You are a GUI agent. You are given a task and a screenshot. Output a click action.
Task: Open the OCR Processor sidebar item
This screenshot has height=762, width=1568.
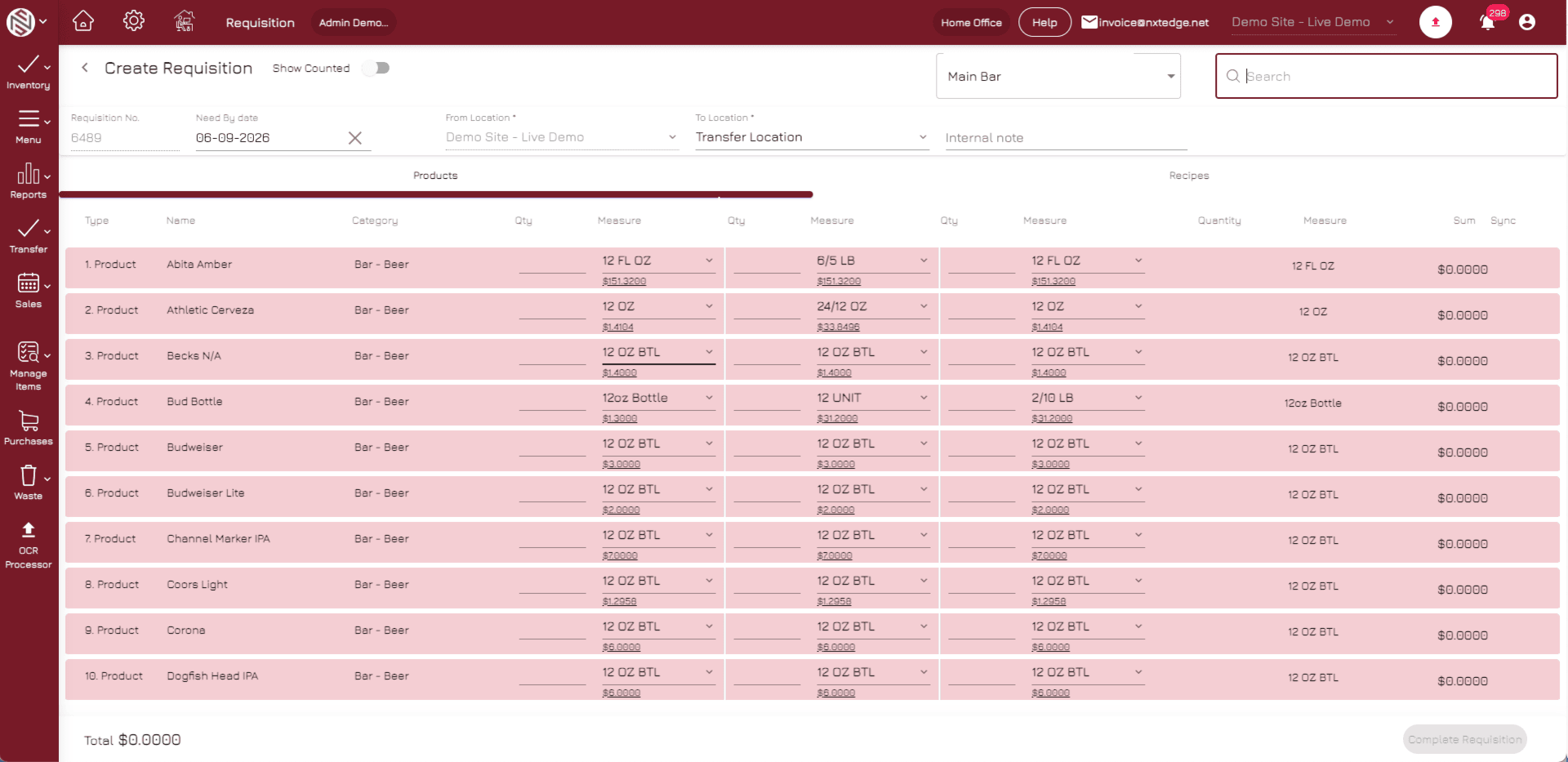coord(29,545)
